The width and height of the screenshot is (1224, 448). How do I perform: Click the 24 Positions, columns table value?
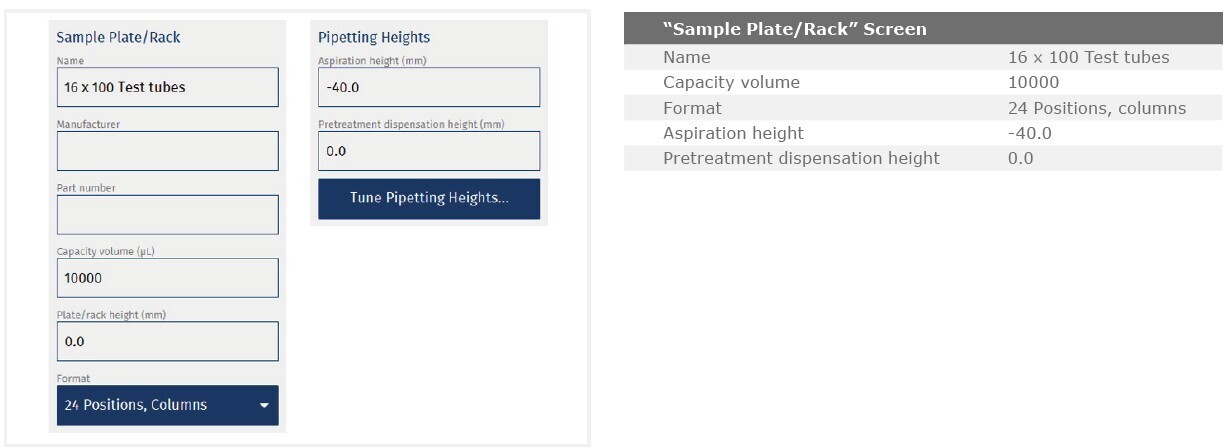point(1097,108)
